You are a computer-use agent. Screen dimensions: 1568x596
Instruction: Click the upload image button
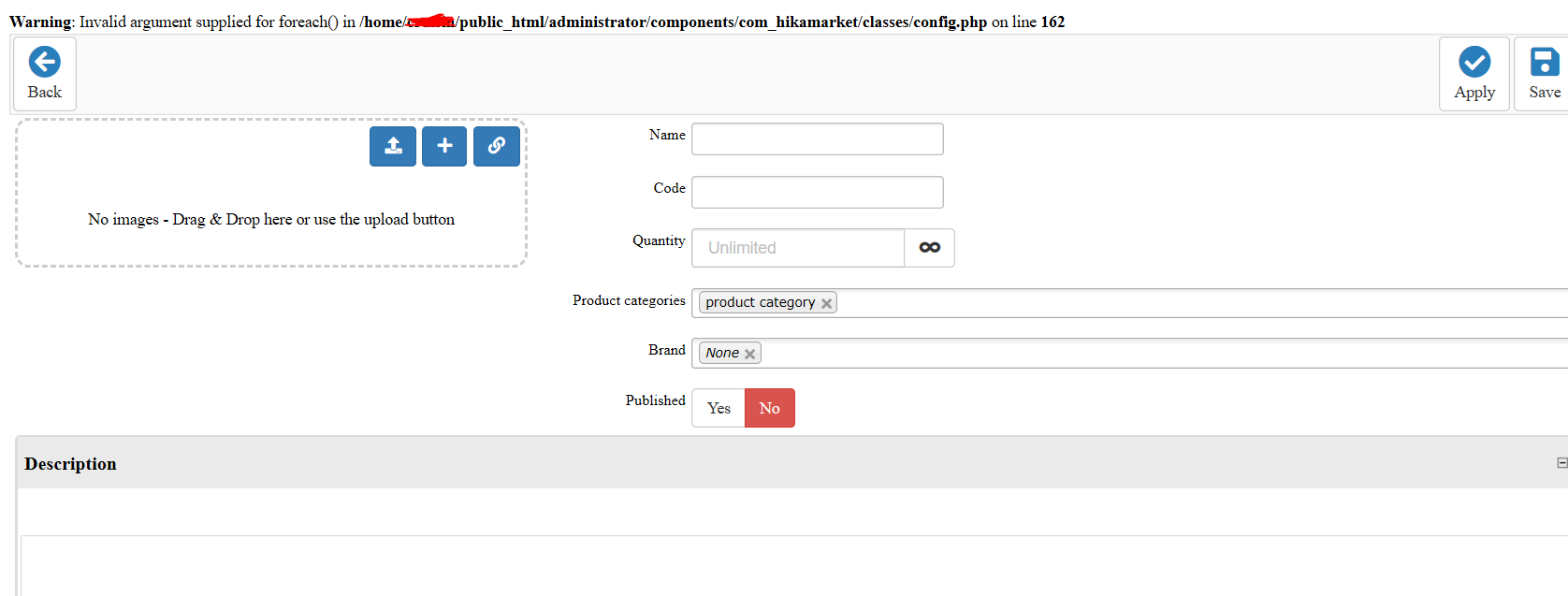pyautogui.click(x=393, y=146)
